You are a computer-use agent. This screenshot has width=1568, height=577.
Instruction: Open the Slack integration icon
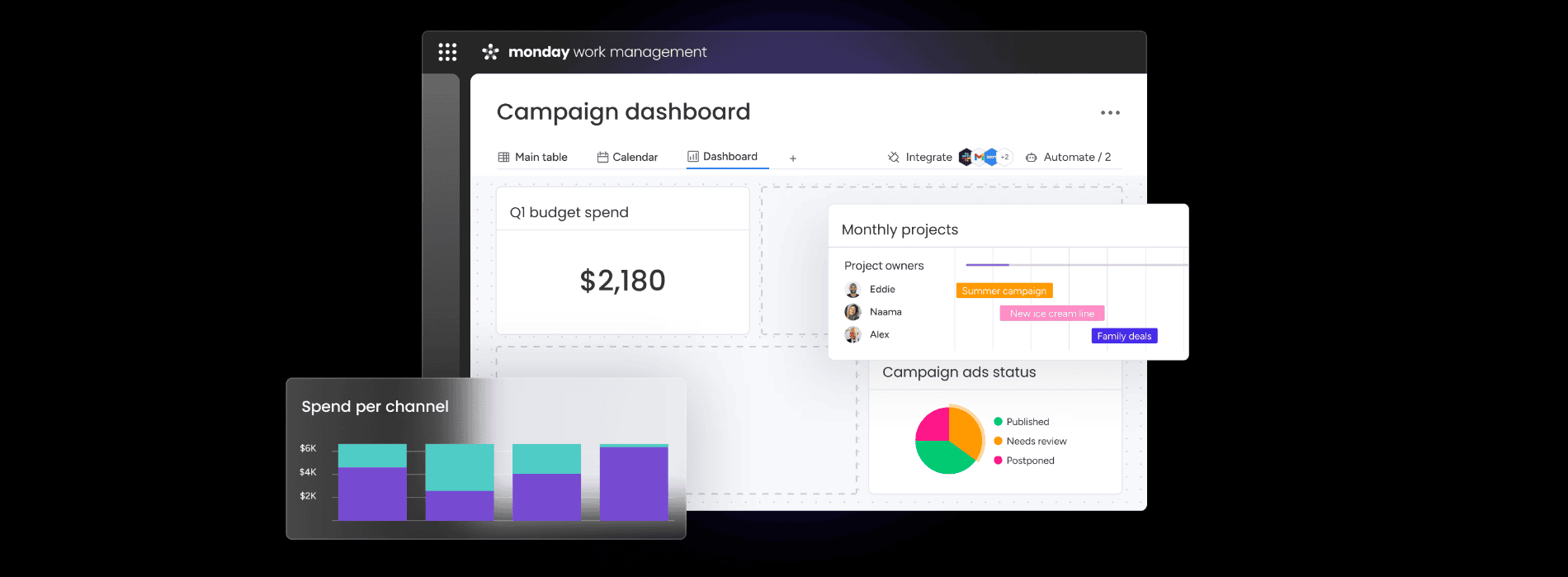coord(965,157)
